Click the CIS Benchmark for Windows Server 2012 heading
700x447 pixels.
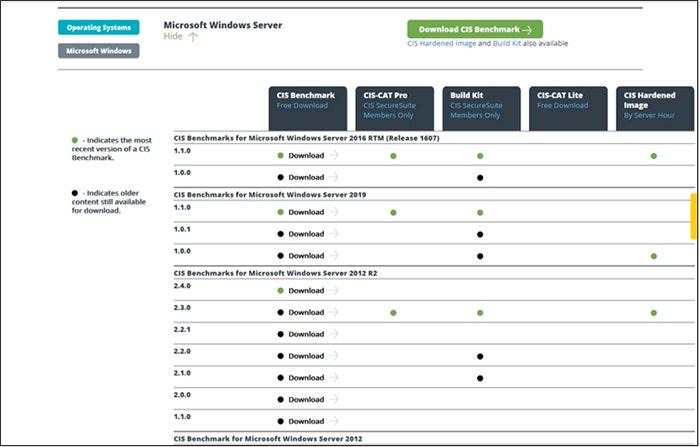[x=268, y=439]
